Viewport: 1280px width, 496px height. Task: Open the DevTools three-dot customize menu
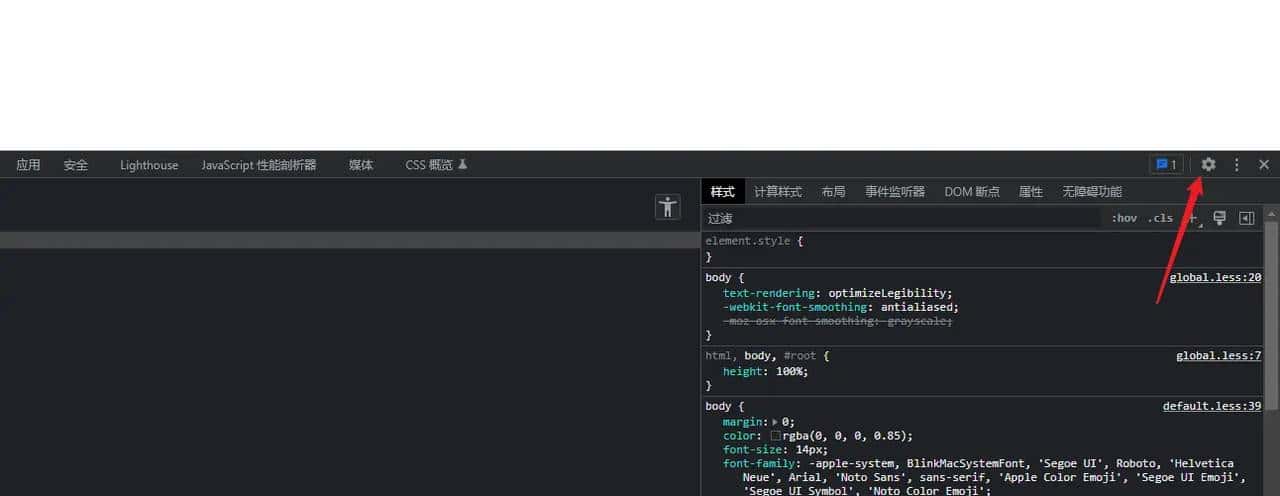pos(1237,165)
